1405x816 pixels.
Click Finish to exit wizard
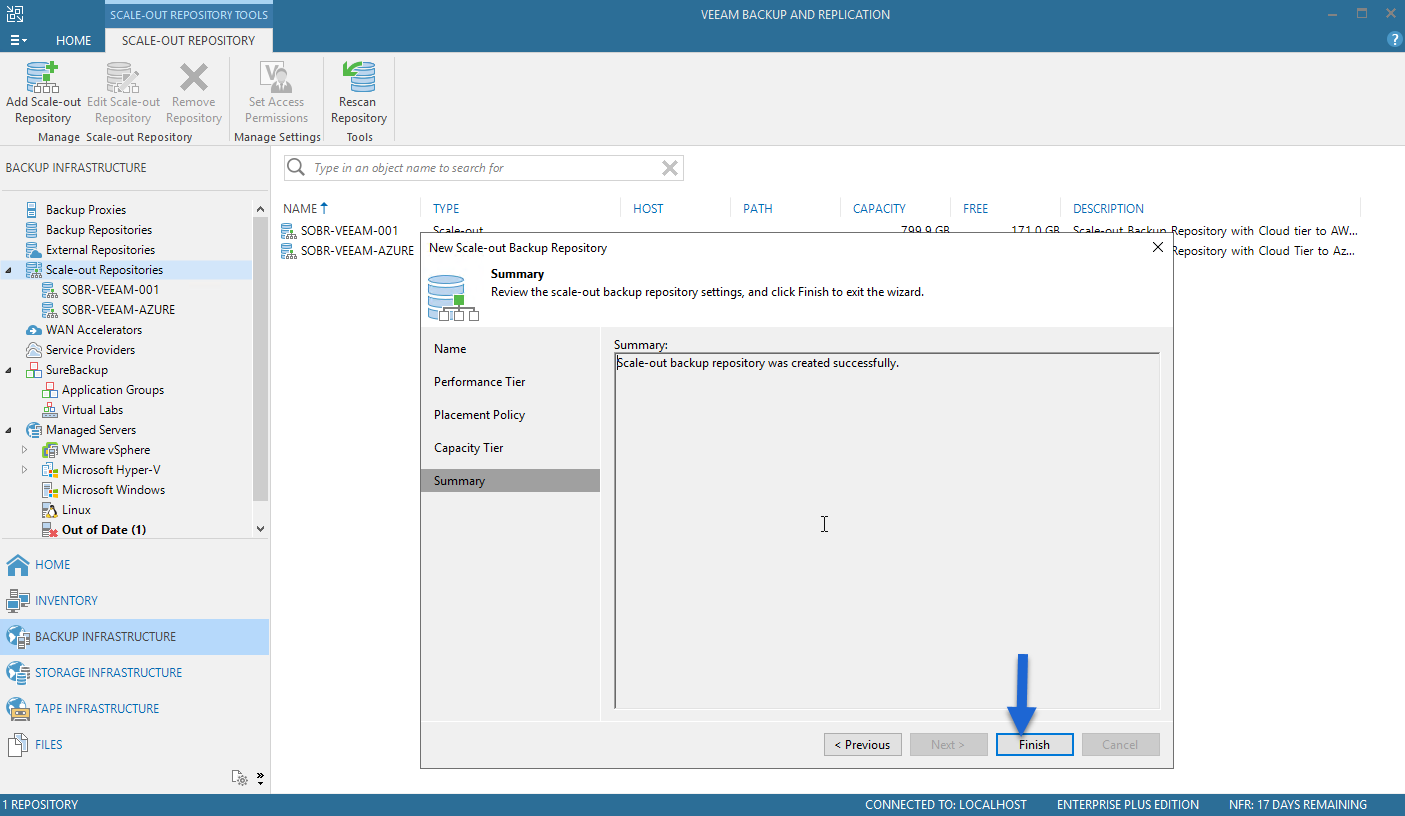(x=1035, y=745)
